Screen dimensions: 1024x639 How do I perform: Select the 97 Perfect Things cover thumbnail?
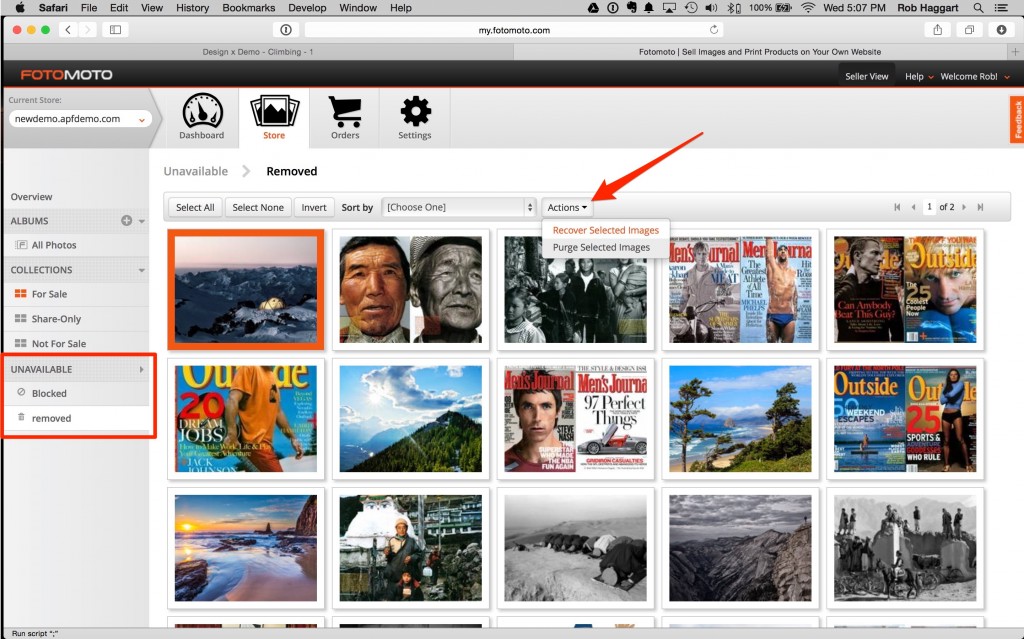575,418
